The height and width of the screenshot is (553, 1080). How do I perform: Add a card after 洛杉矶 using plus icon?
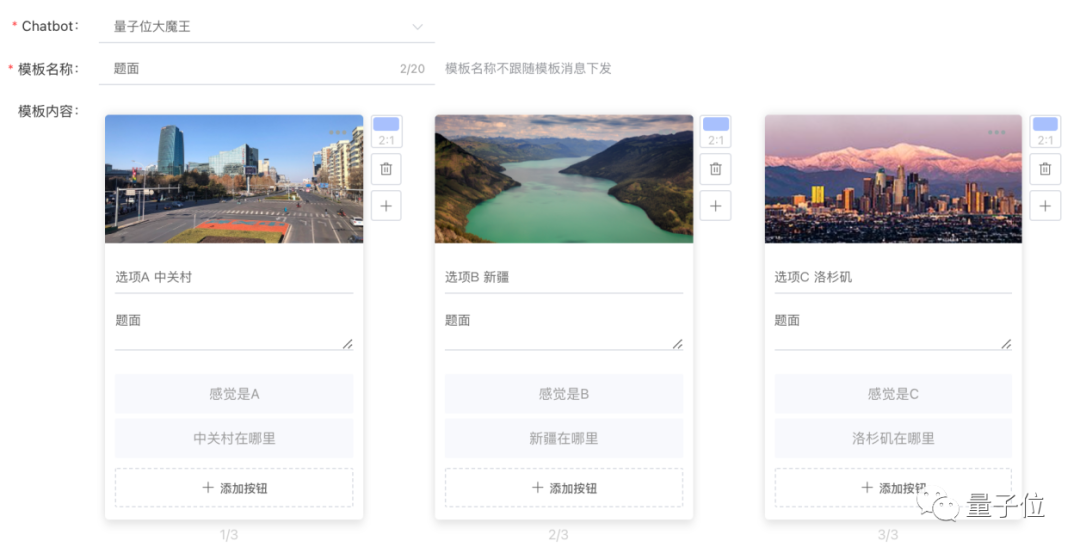[x=1045, y=205]
